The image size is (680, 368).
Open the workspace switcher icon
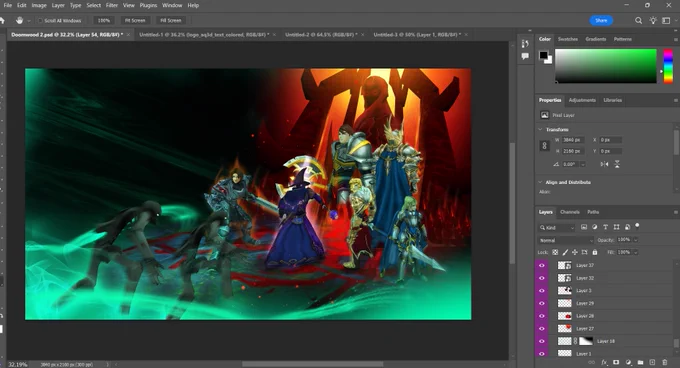pos(666,20)
